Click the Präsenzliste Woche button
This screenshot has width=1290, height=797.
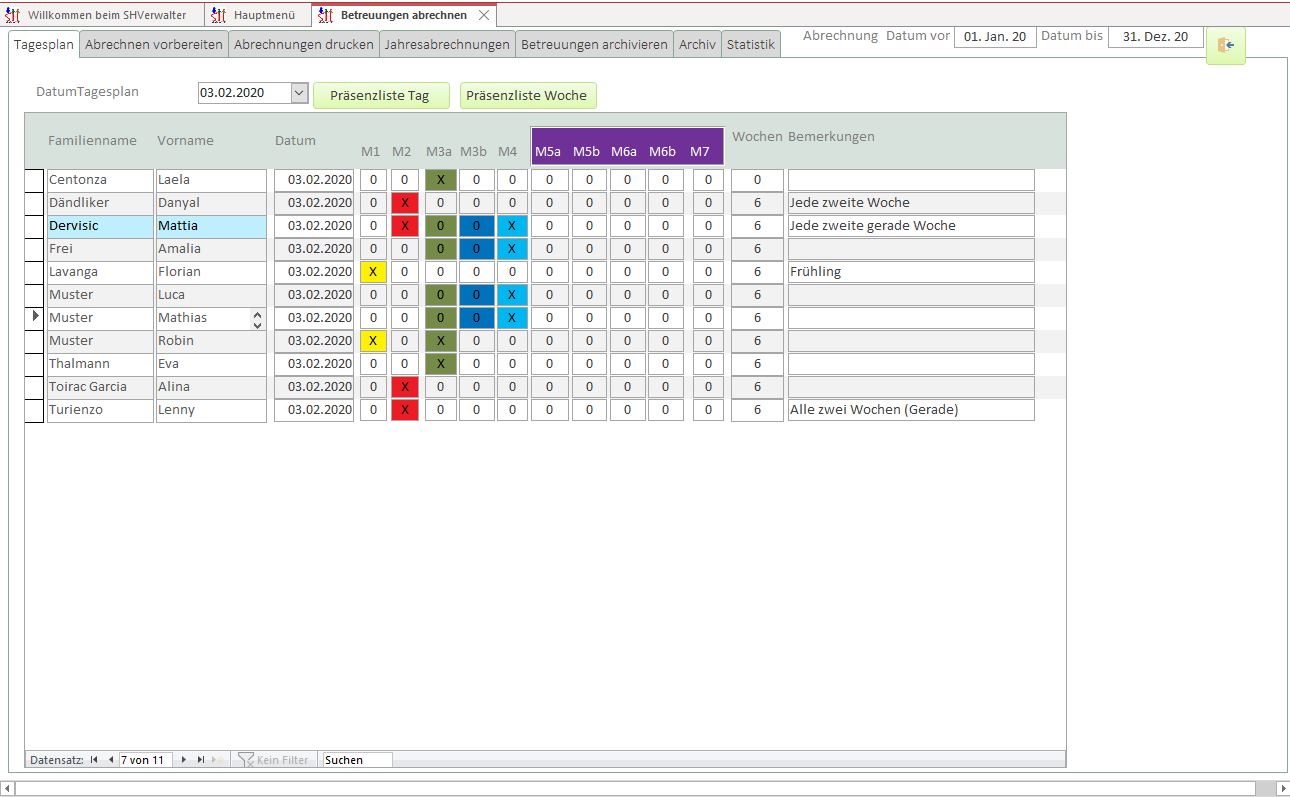[527, 96]
